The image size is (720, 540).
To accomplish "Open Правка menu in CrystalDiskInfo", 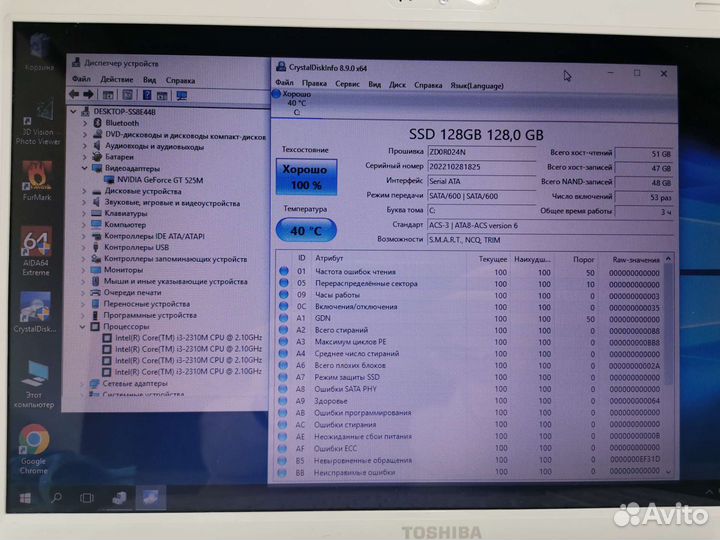I will [315, 83].
